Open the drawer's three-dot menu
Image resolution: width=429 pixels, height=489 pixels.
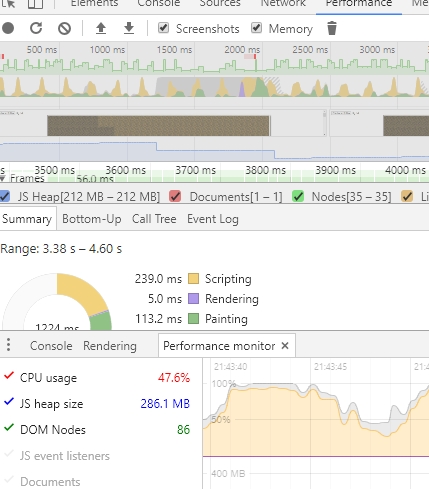click(x=9, y=345)
